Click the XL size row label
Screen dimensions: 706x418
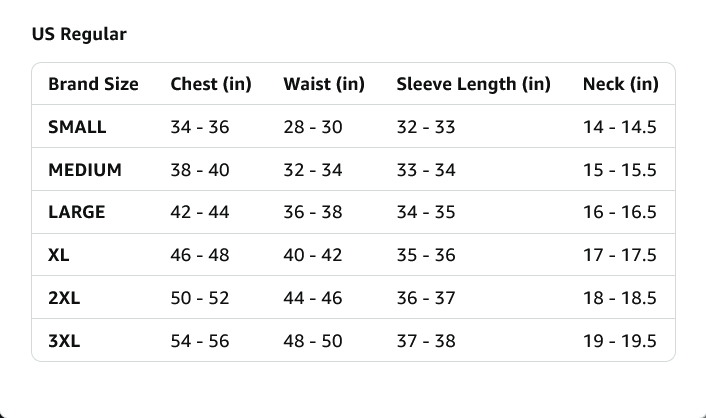(59, 255)
